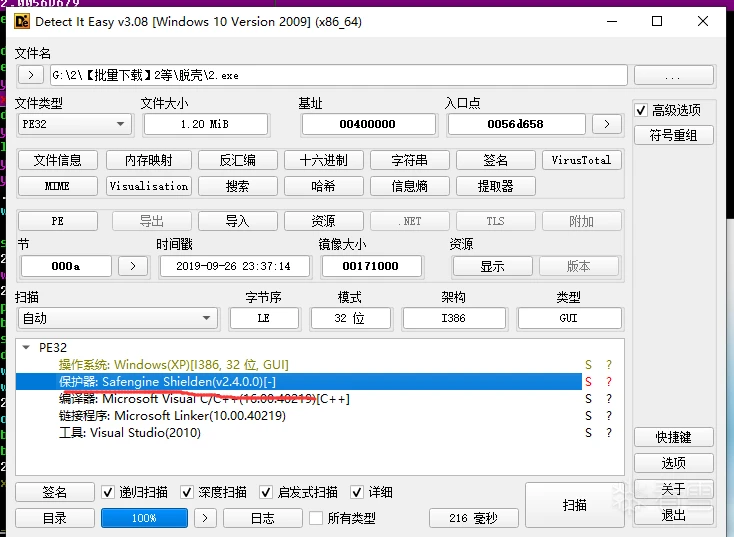Open the VirusTotal button
The image size is (734, 537).
[581, 160]
